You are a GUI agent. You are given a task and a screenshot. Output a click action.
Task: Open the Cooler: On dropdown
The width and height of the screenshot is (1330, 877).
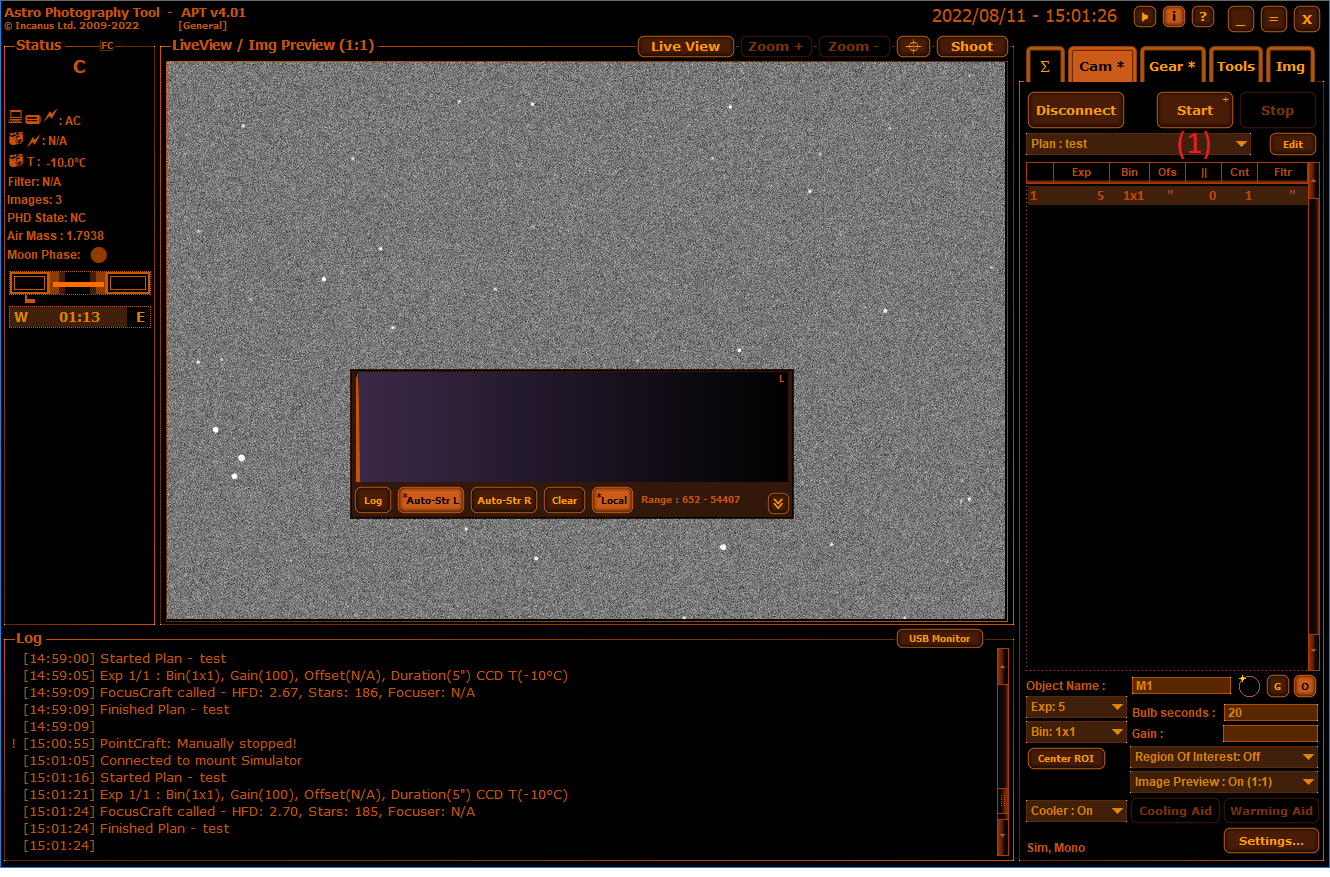tap(1076, 811)
